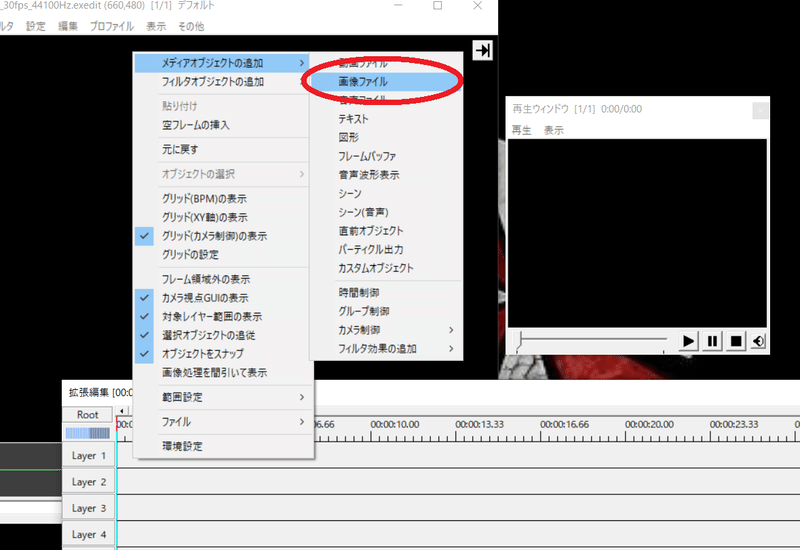
Task: Select パーティクル出力 entry
Action: [x=386, y=249]
